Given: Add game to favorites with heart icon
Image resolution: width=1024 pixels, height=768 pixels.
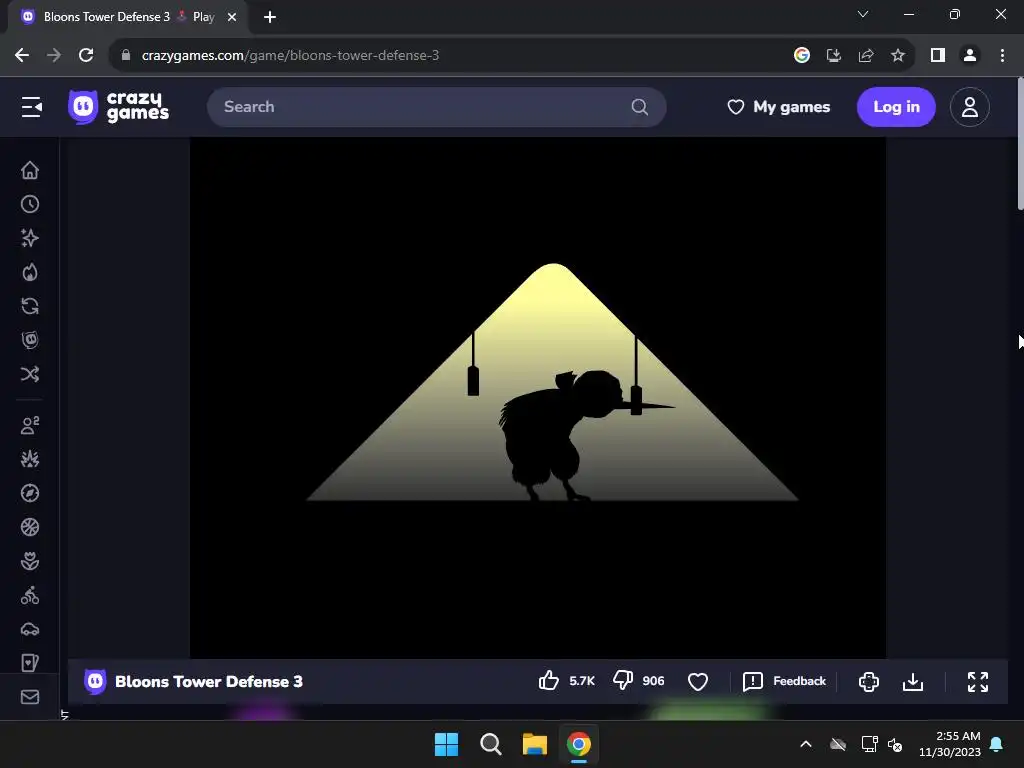Looking at the screenshot, I should coord(697,681).
